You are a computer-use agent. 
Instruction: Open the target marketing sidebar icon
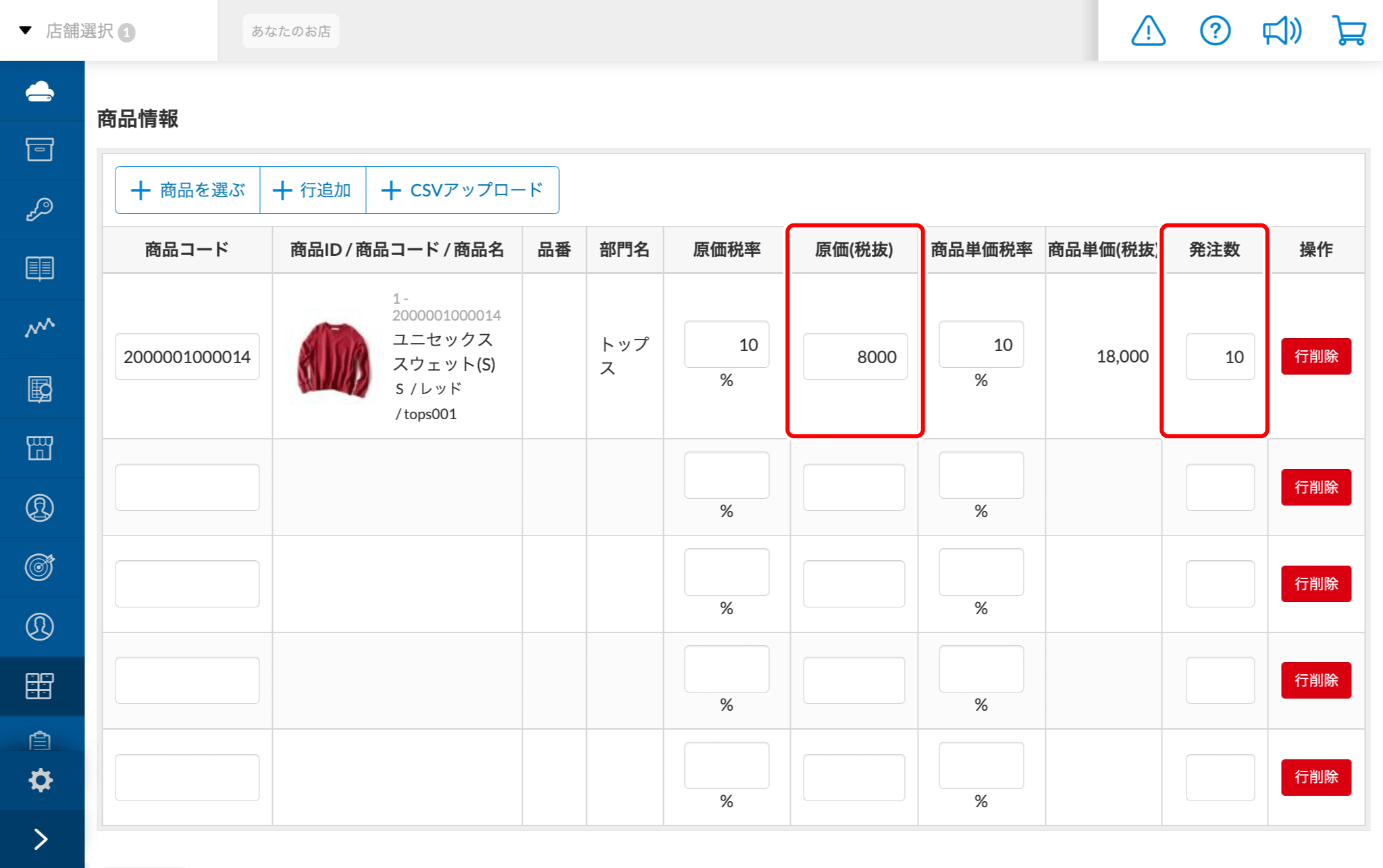point(40,567)
